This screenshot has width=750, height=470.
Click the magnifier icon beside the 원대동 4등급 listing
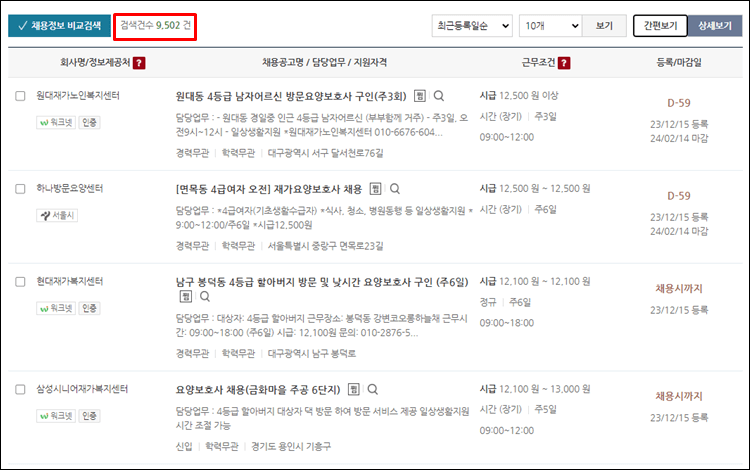[439, 97]
